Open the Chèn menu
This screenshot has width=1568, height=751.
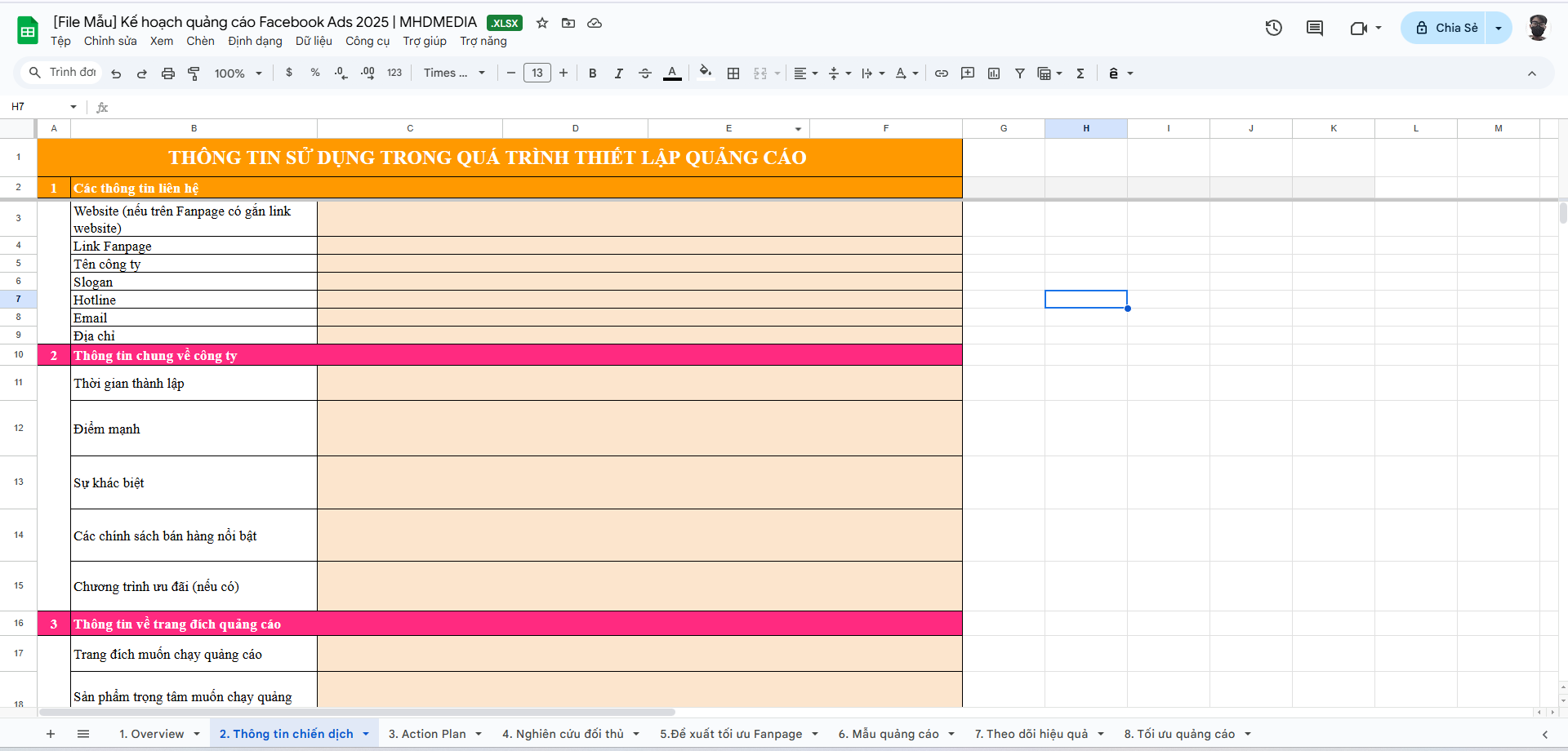(200, 41)
